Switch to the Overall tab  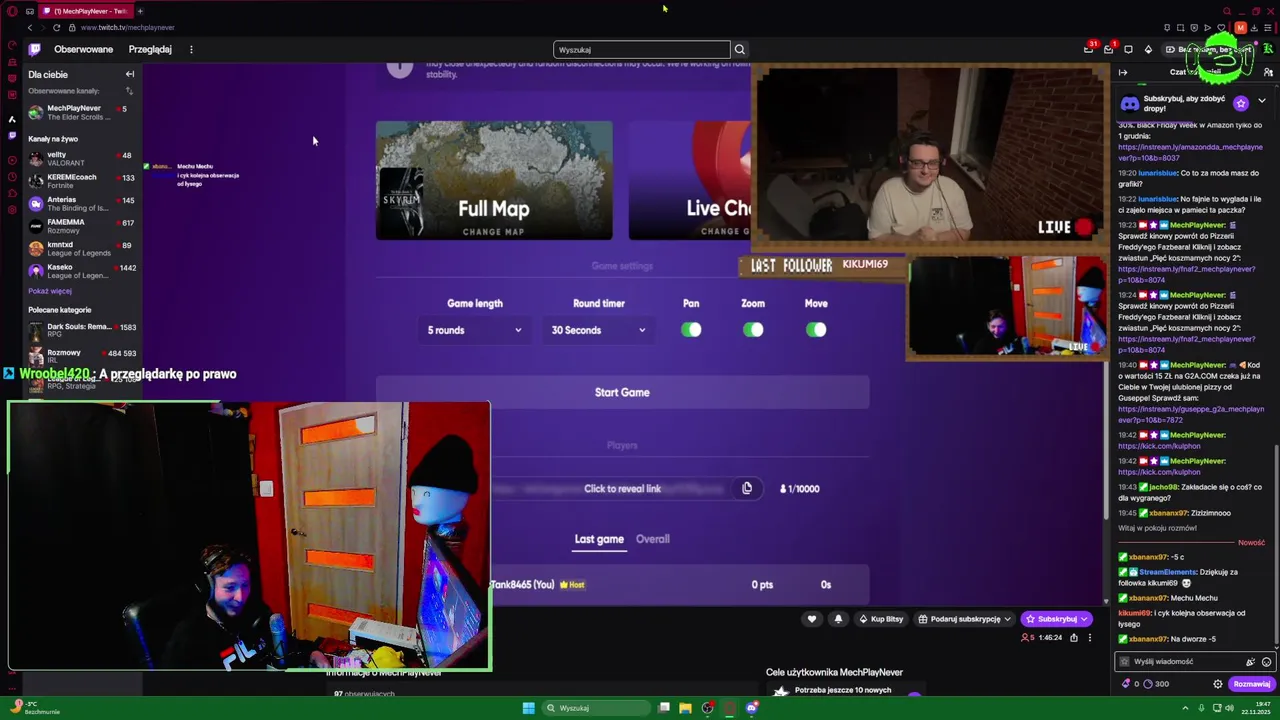click(652, 539)
